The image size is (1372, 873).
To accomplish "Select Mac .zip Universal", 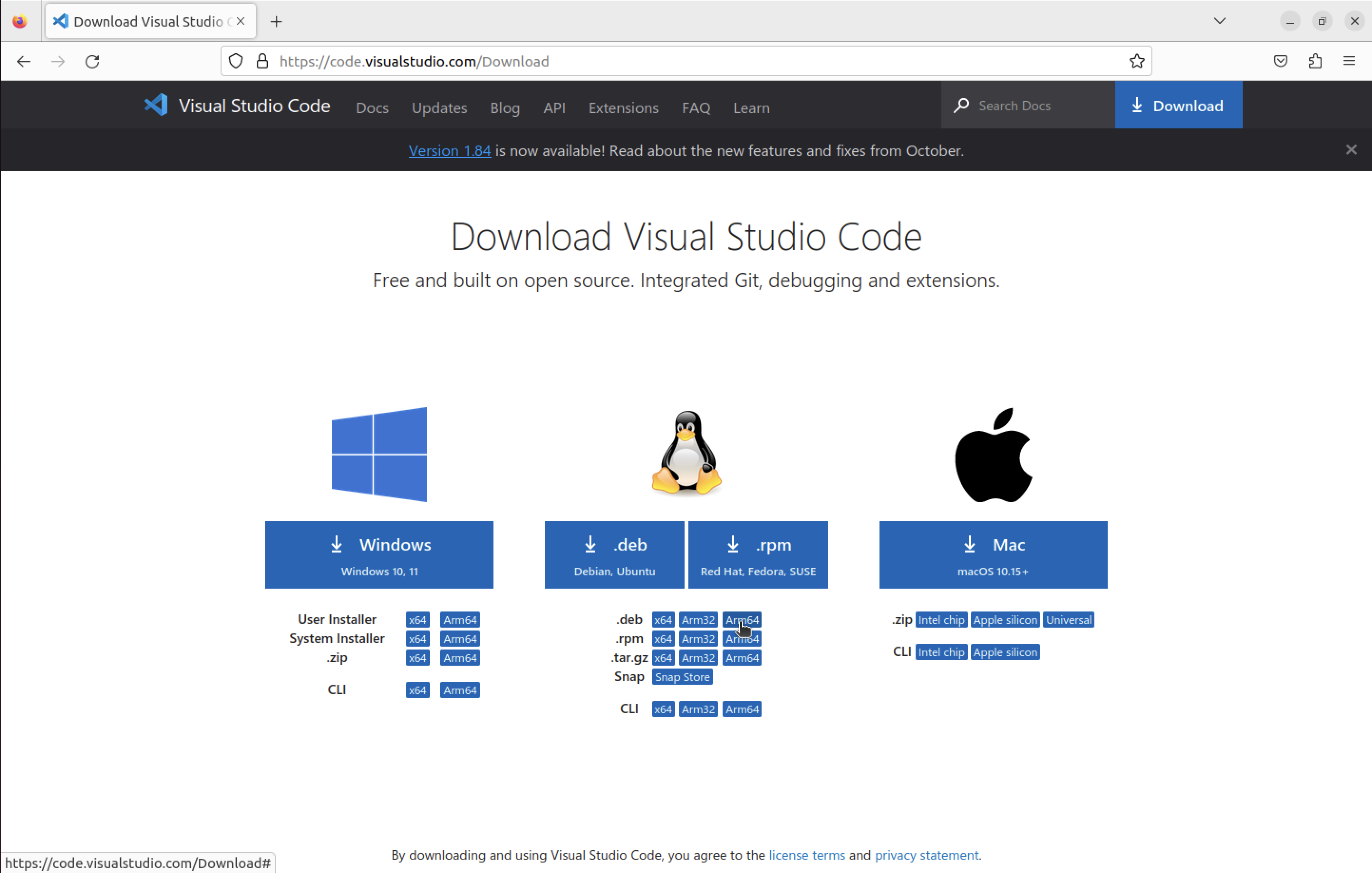I will [x=1068, y=620].
